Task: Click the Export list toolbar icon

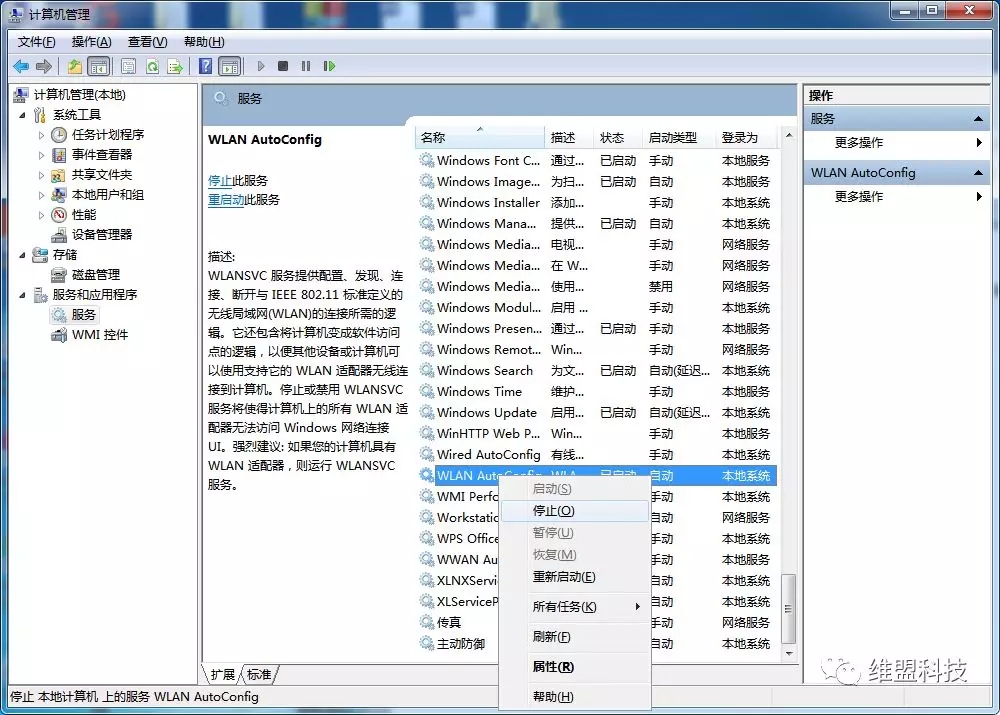Action: (x=175, y=66)
